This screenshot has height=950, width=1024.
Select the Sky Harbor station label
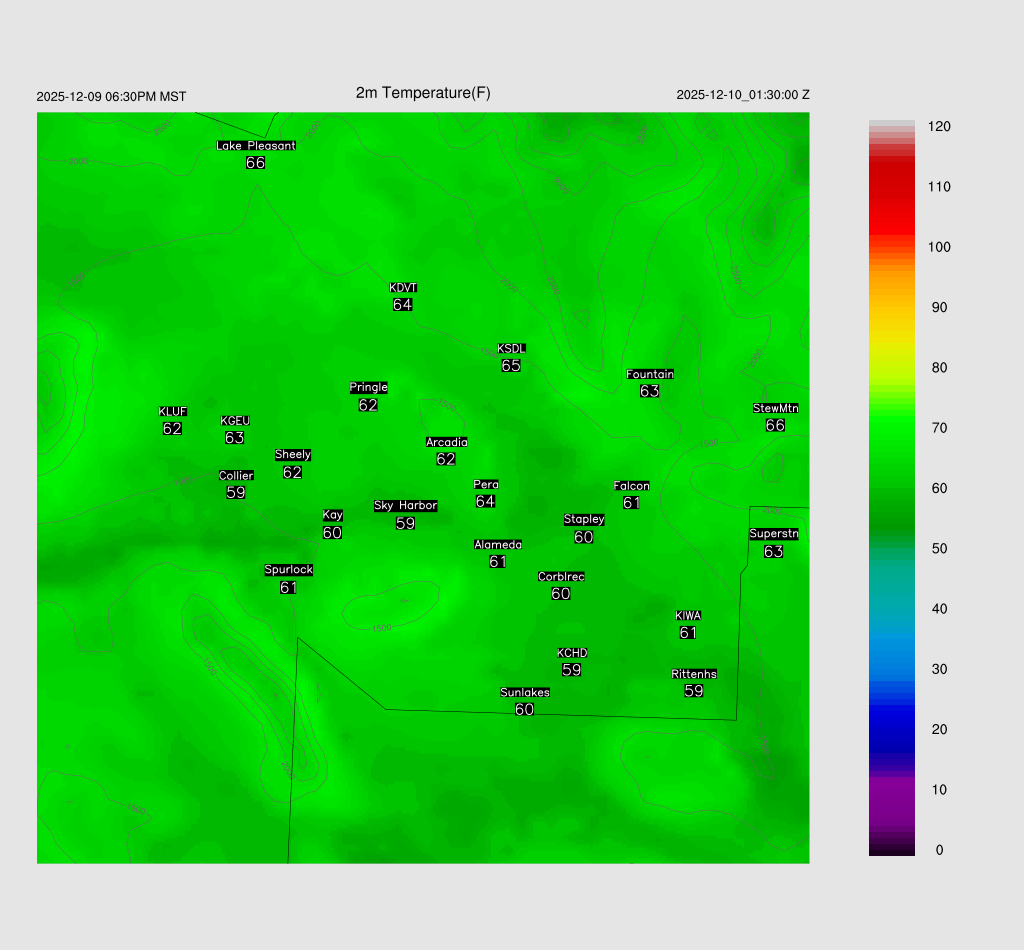pos(405,506)
